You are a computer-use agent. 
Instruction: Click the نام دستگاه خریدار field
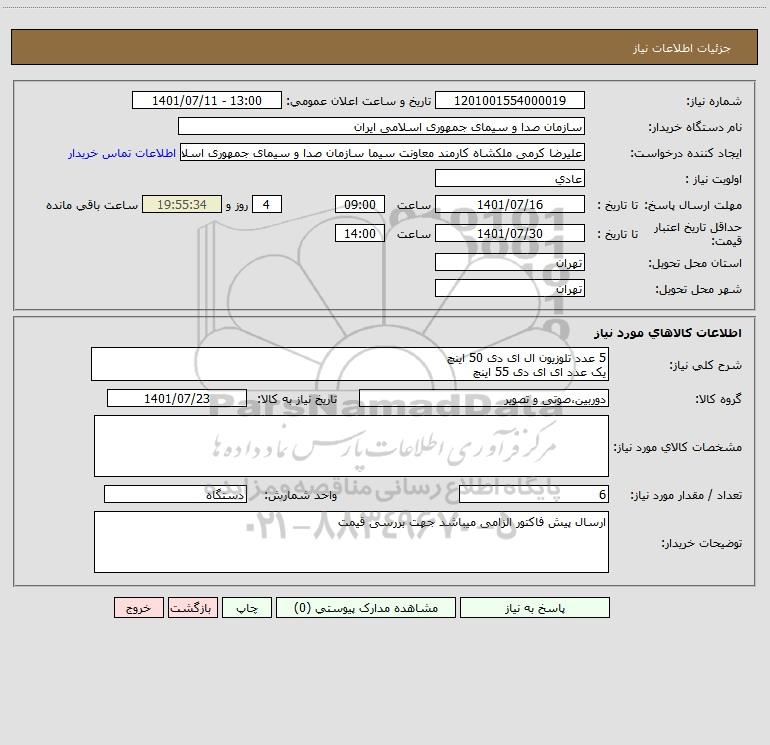point(381,127)
